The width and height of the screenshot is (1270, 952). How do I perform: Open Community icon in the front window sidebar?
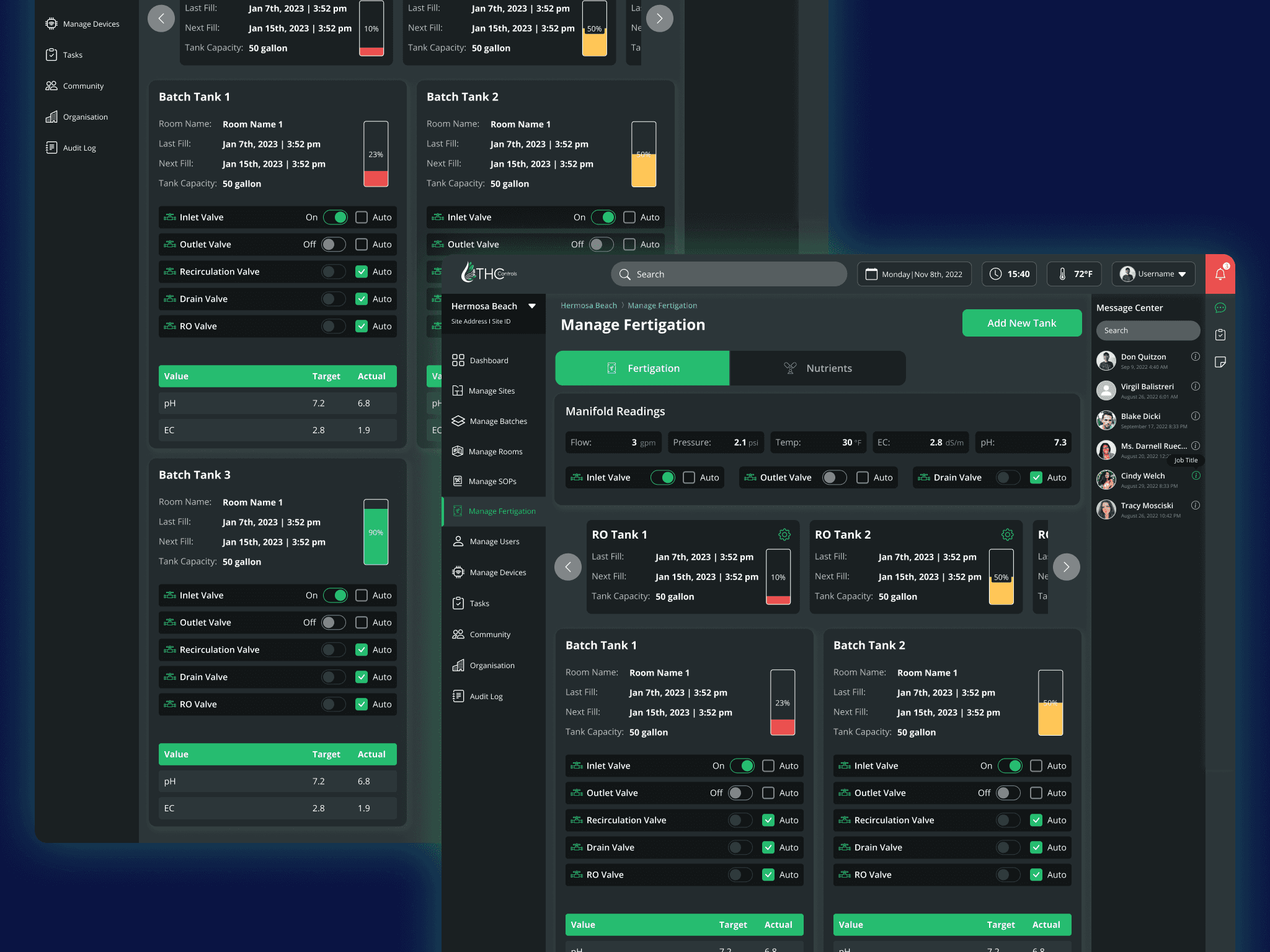coord(458,634)
